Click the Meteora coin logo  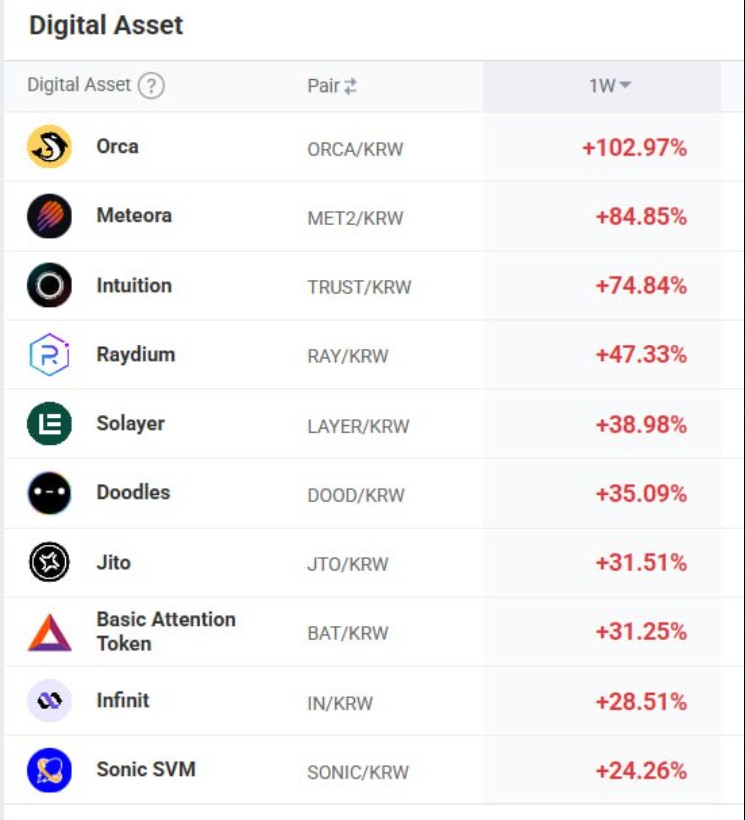[x=49, y=216]
